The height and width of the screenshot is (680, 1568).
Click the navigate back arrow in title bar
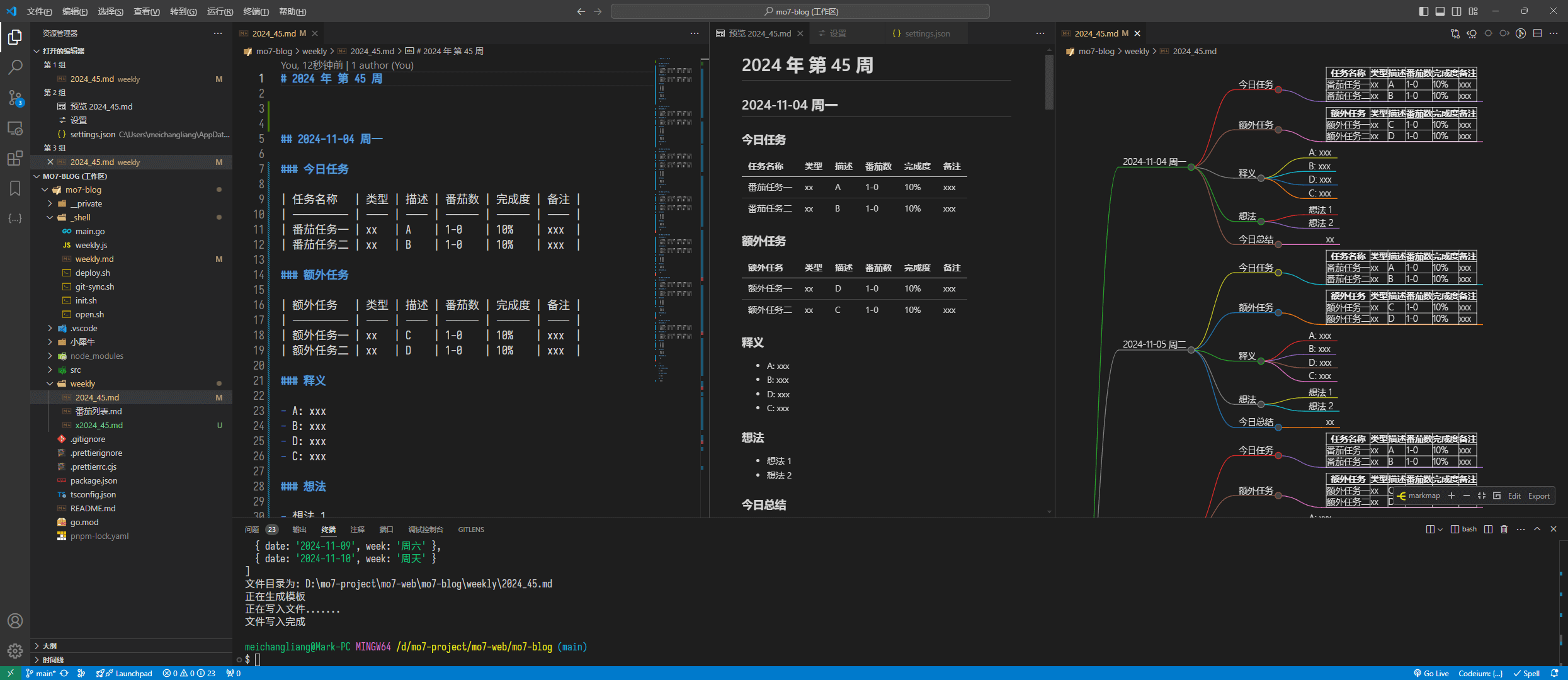(x=581, y=11)
